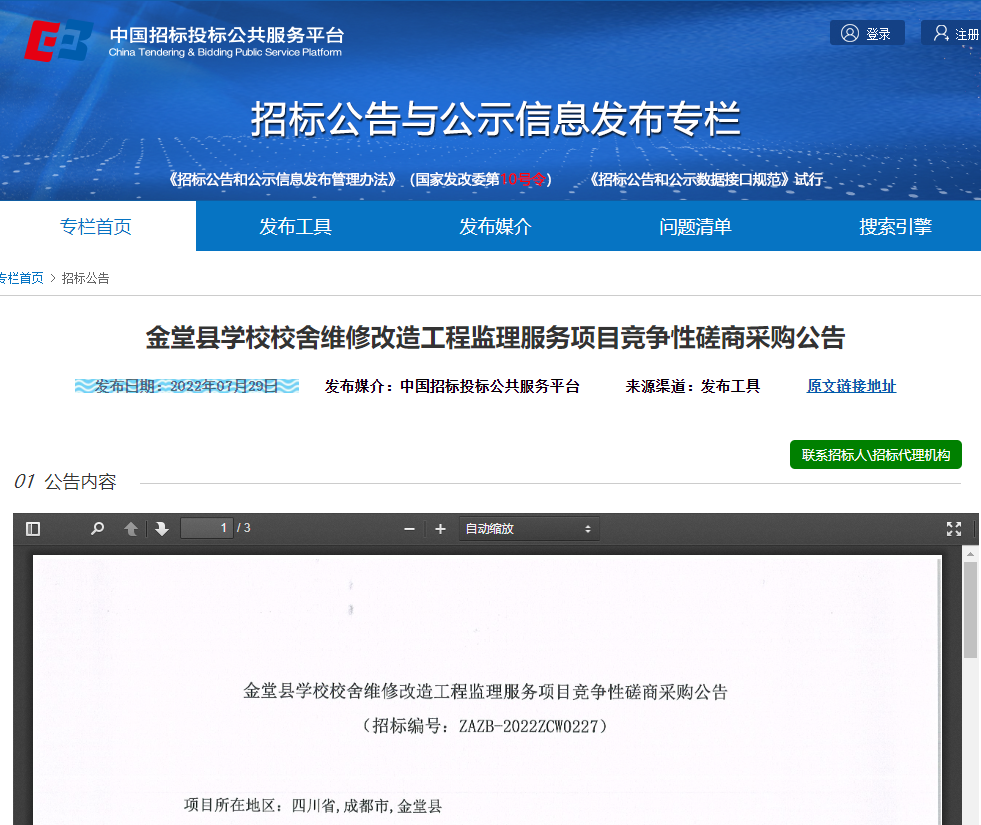Click the 中国招标投标公共服务平台 site title

coord(226,35)
